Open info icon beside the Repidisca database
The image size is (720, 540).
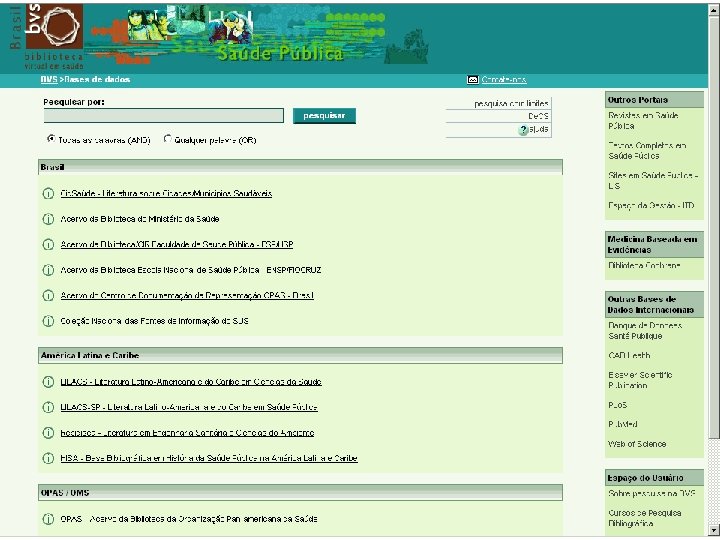[x=48, y=433]
